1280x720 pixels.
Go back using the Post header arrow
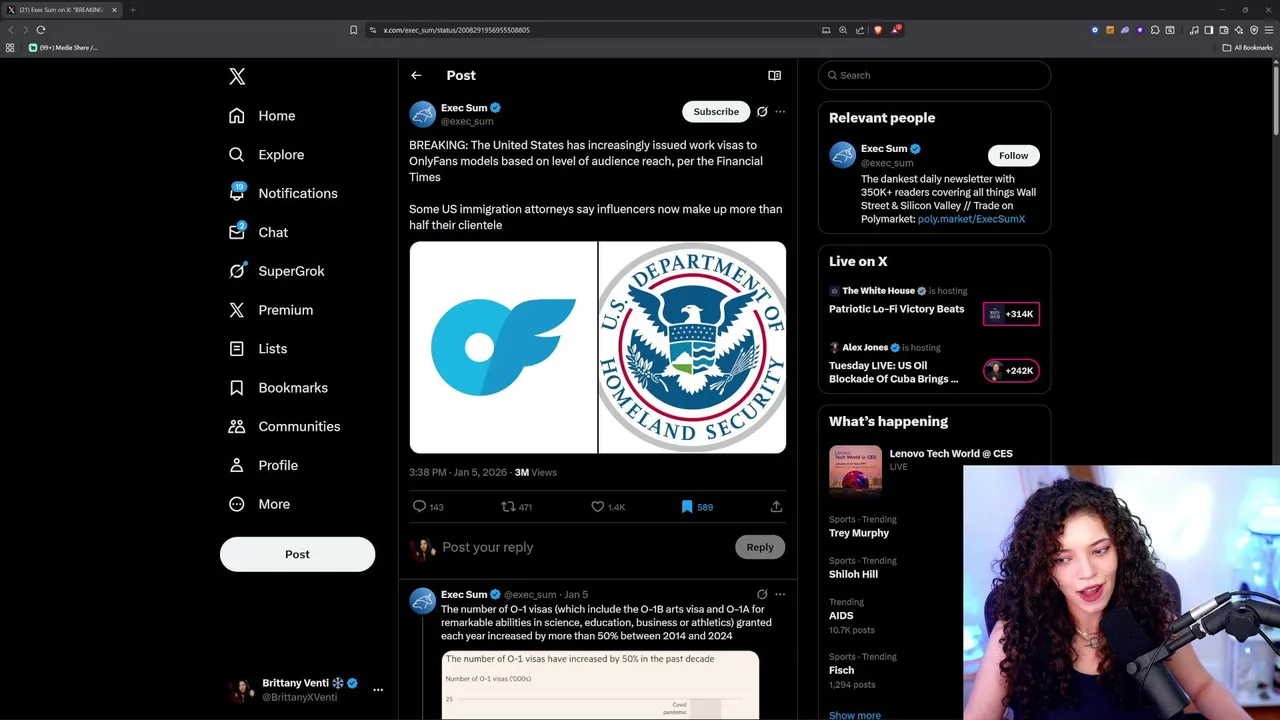(x=416, y=75)
